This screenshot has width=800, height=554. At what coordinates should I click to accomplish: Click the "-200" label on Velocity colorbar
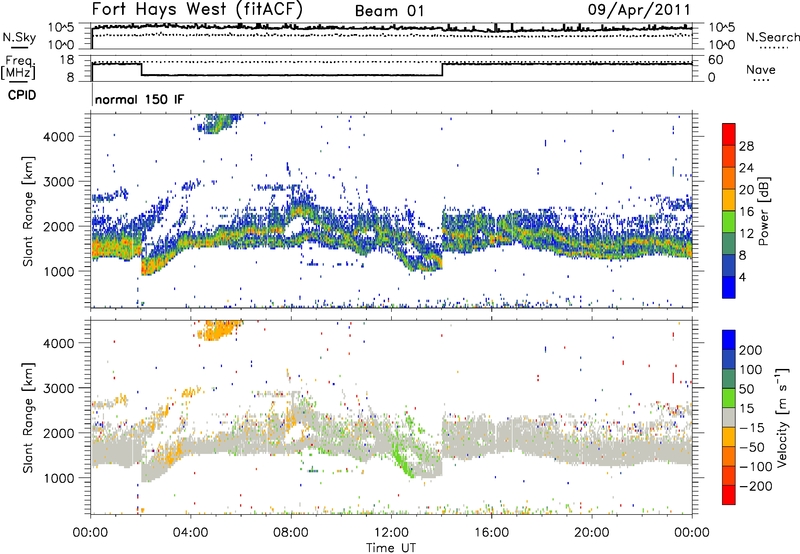coord(755,486)
